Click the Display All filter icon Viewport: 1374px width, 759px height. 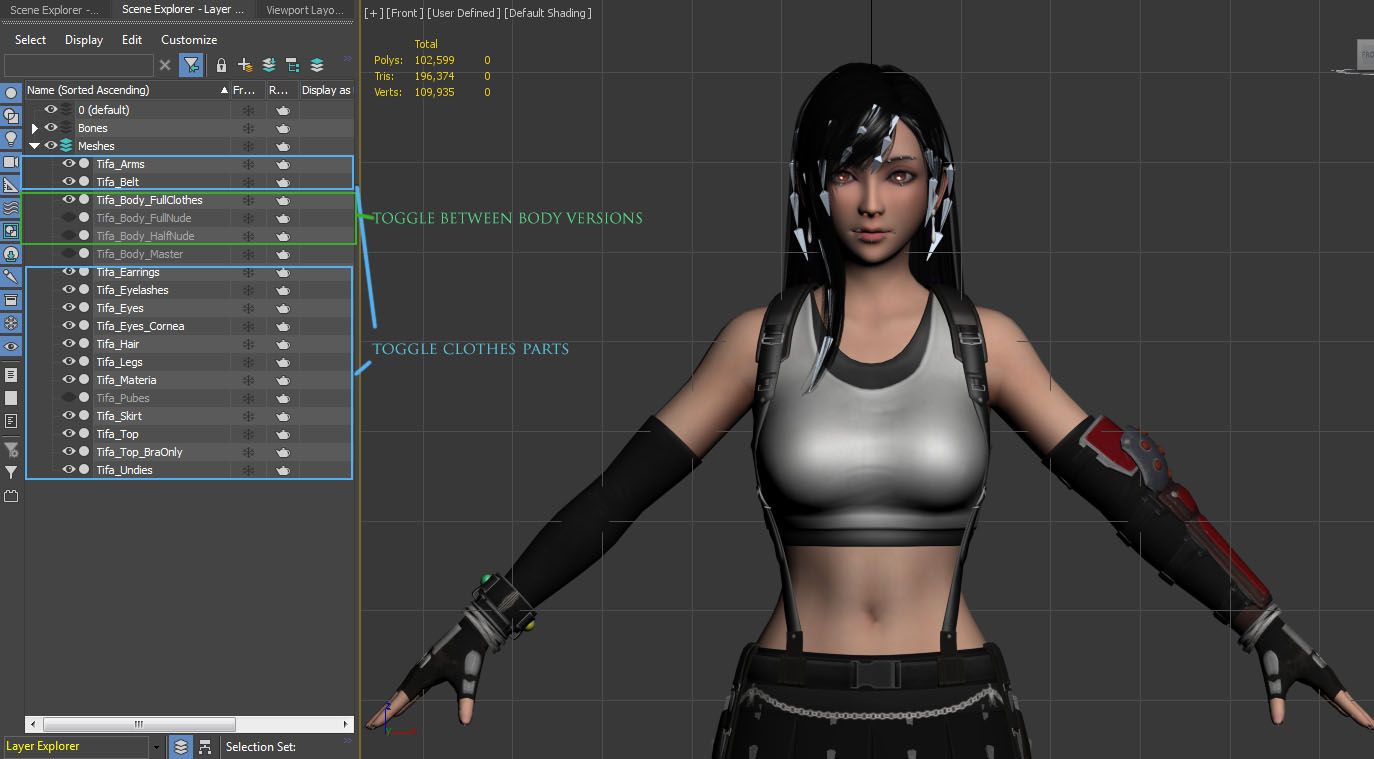(x=11, y=375)
